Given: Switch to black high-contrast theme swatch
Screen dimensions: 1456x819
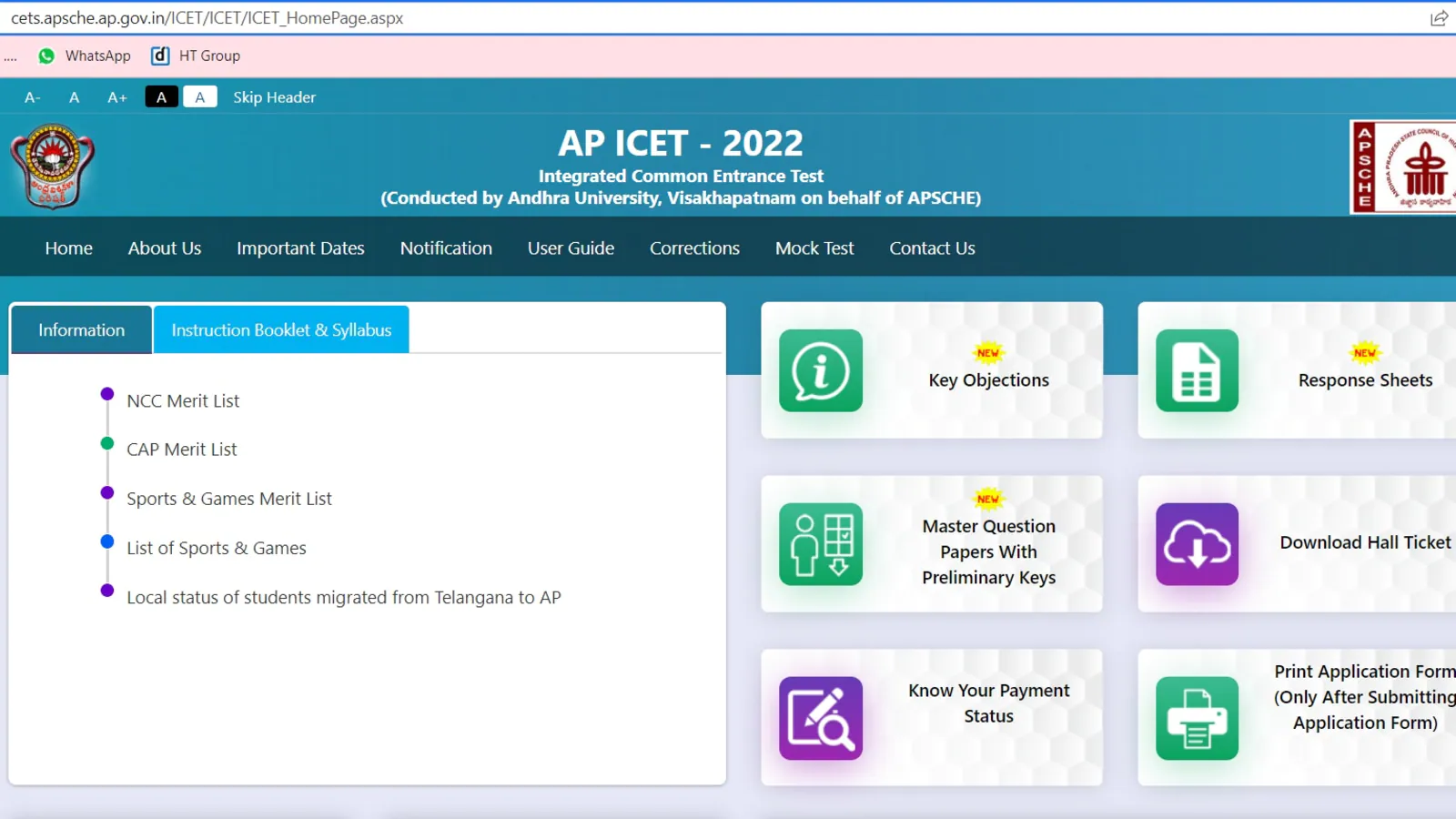Looking at the screenshot, I should [161, 96].
